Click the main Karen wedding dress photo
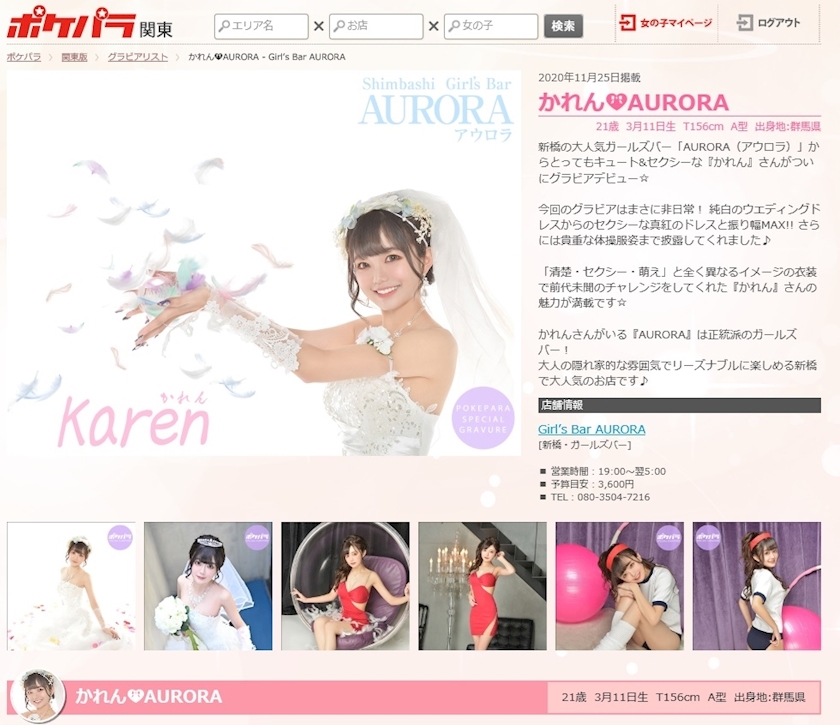The height and width of the screenshot is (725, 840). click(264, 263)
